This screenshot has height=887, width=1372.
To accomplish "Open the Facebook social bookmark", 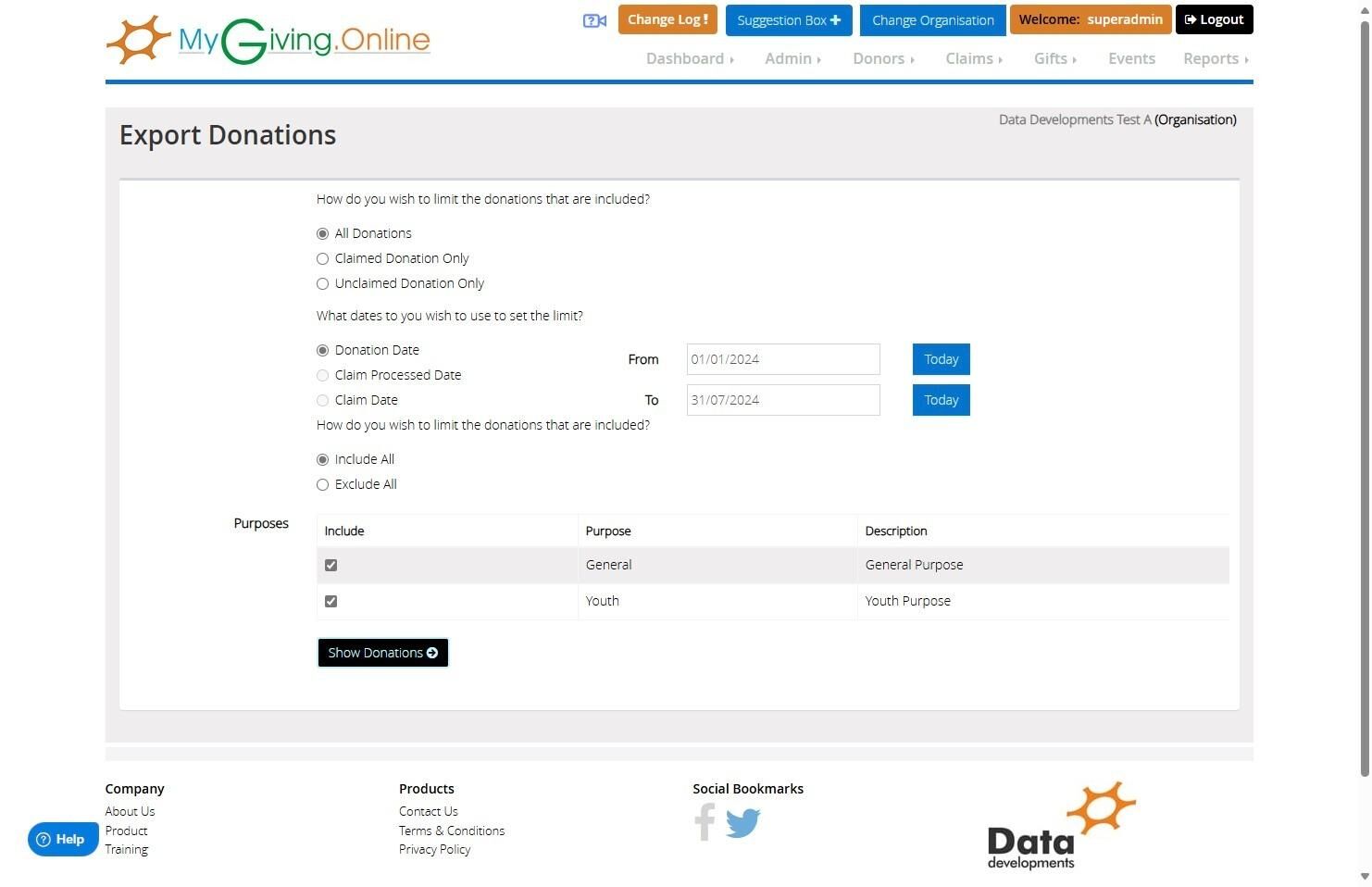I will tap(705, 822).
